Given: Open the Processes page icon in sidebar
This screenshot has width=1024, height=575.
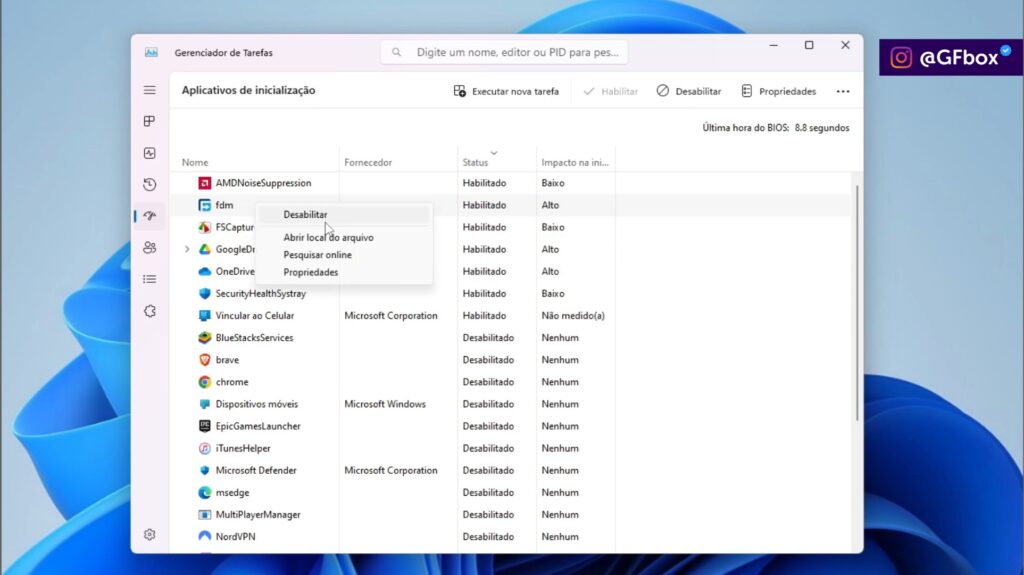Looking at the screenshot, I should click(150, 122).
